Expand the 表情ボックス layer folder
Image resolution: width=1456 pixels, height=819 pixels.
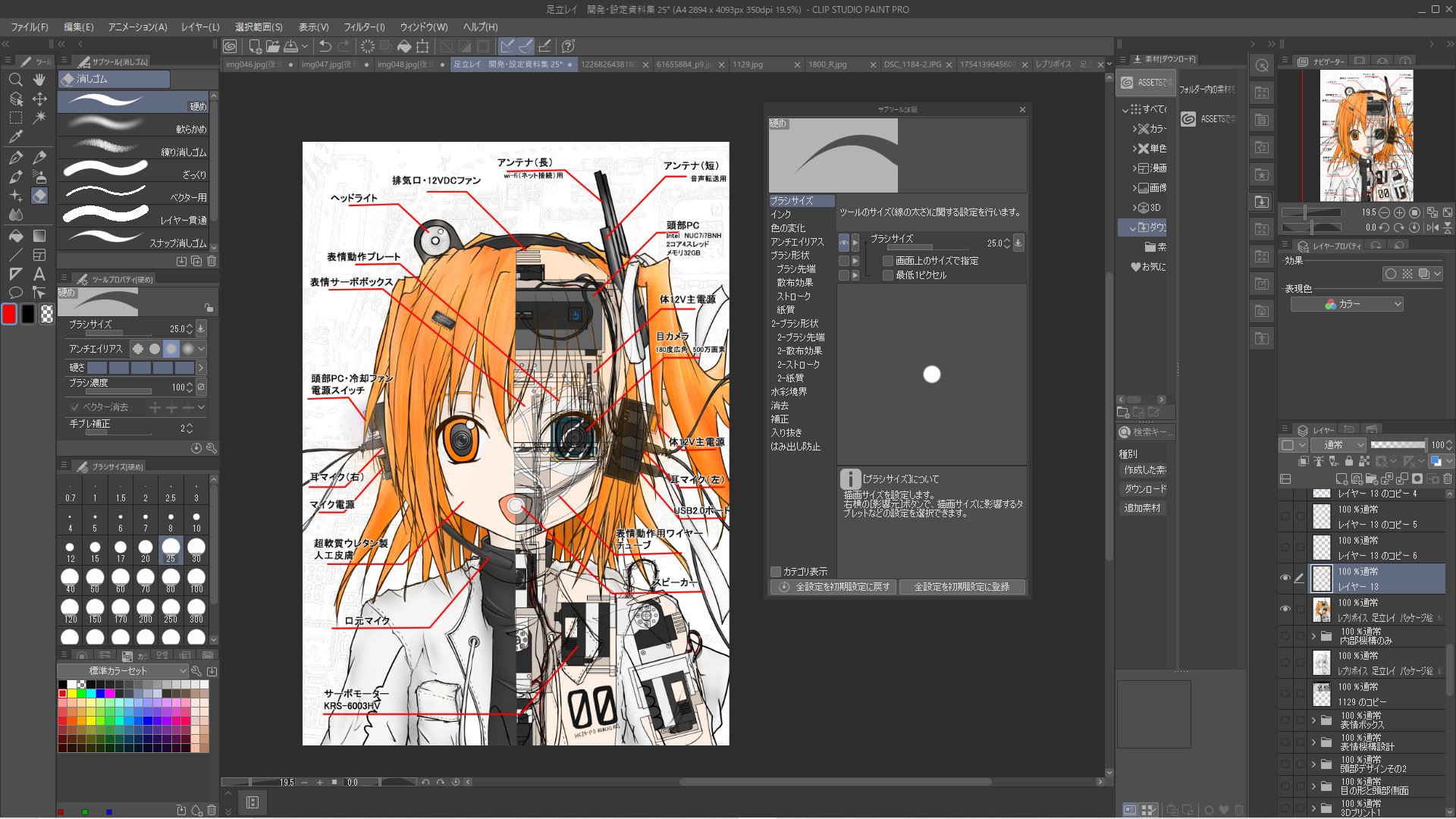tap(1313, 720)
